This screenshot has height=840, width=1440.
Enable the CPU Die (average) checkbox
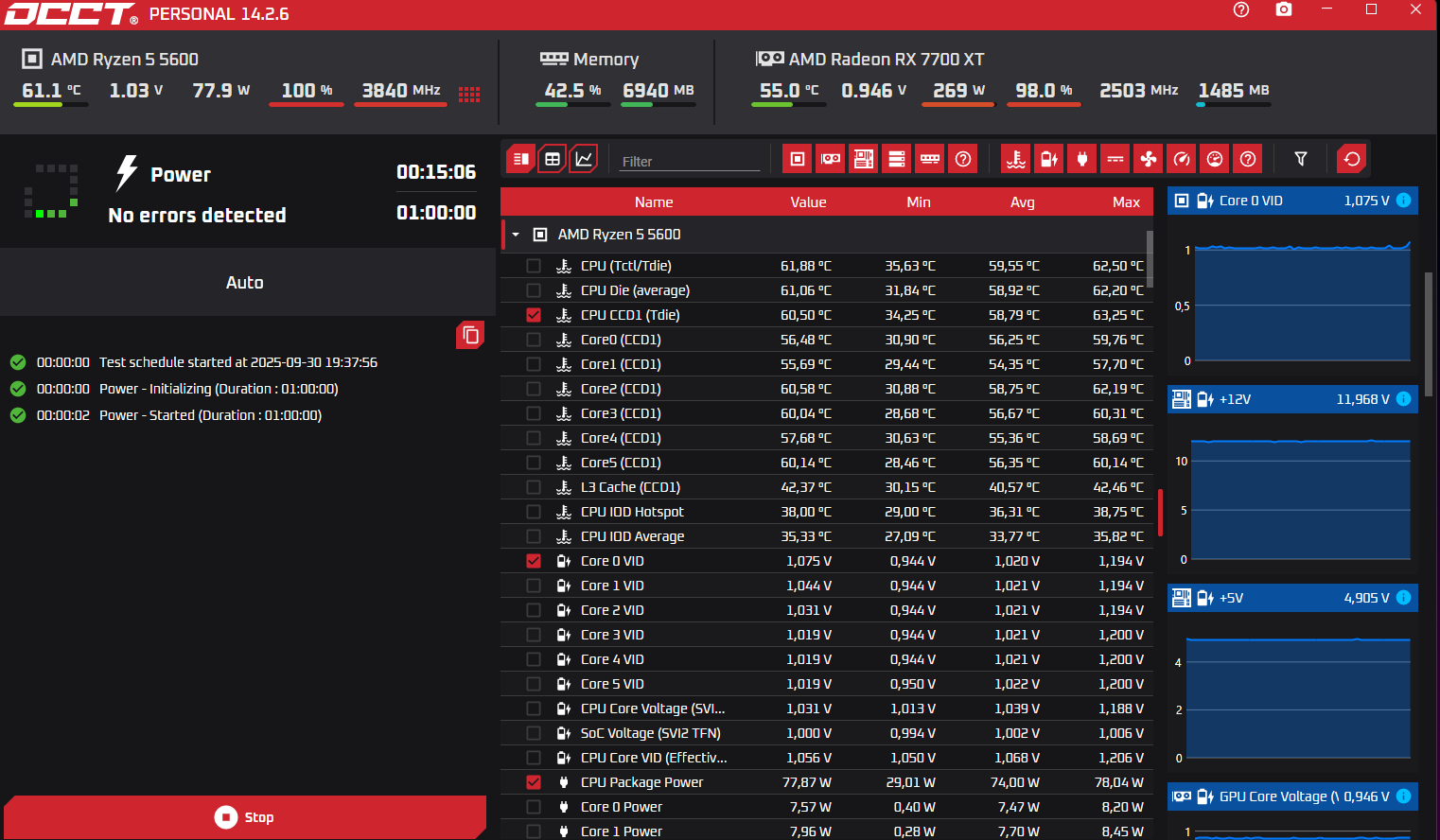(x=534, y=290)
